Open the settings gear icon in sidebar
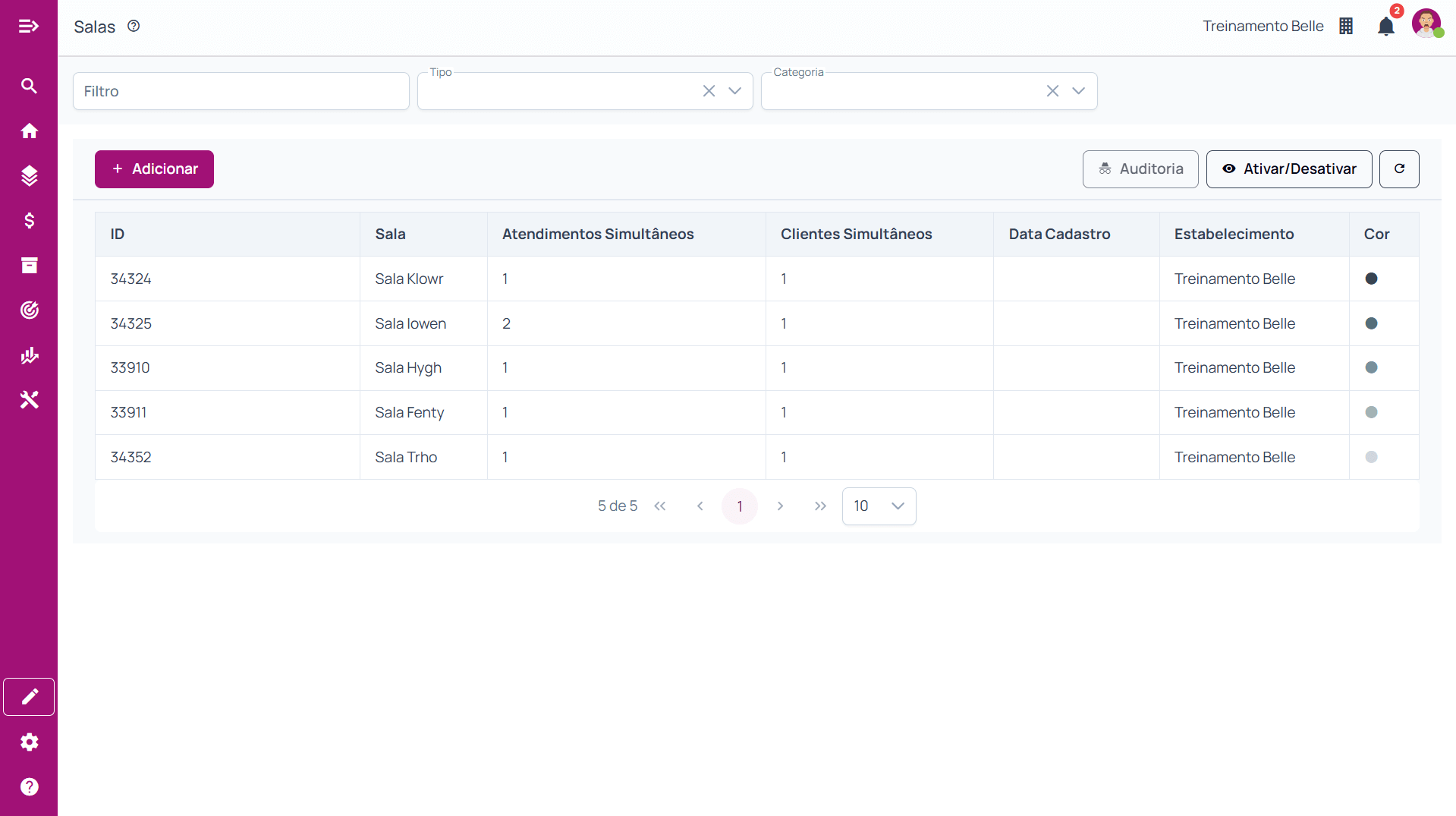Viewport: 1456px width, 816px height. pos(29,742)
